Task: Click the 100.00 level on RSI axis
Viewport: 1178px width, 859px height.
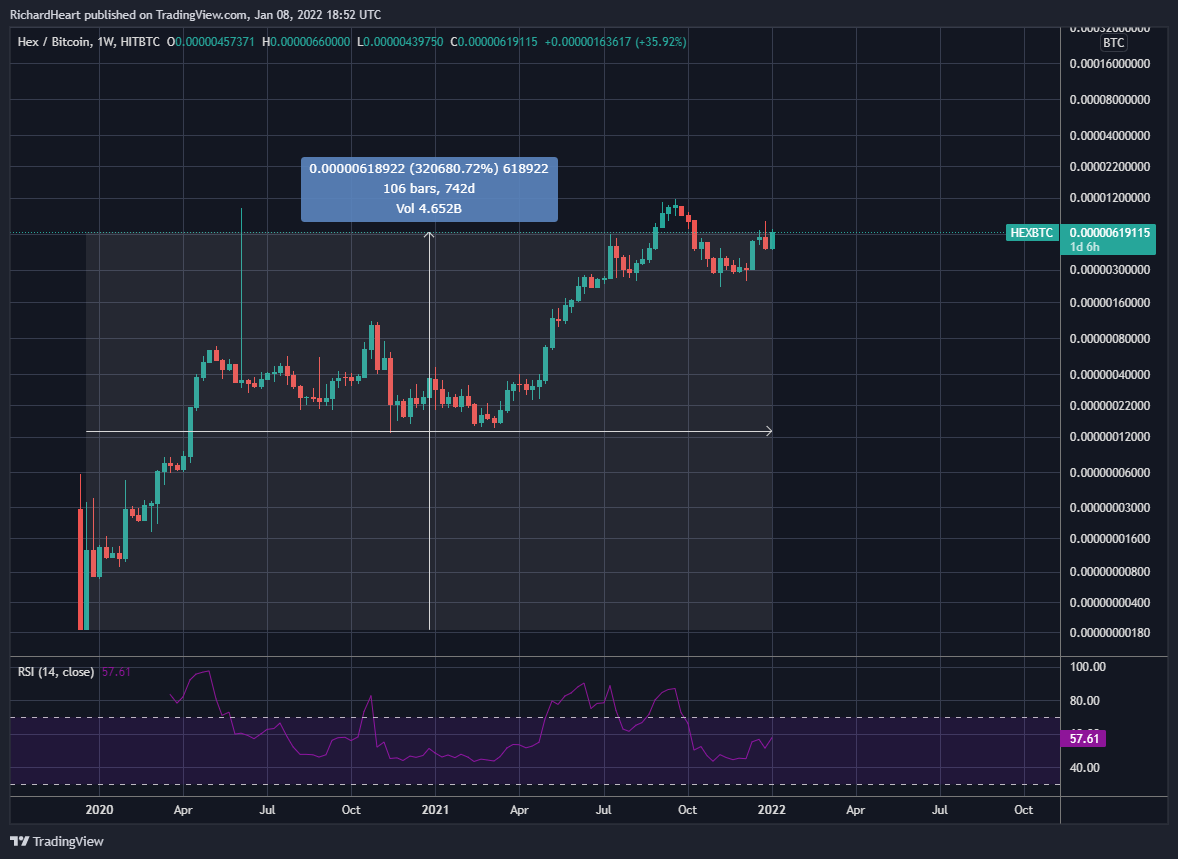Action: (1087, 667)
